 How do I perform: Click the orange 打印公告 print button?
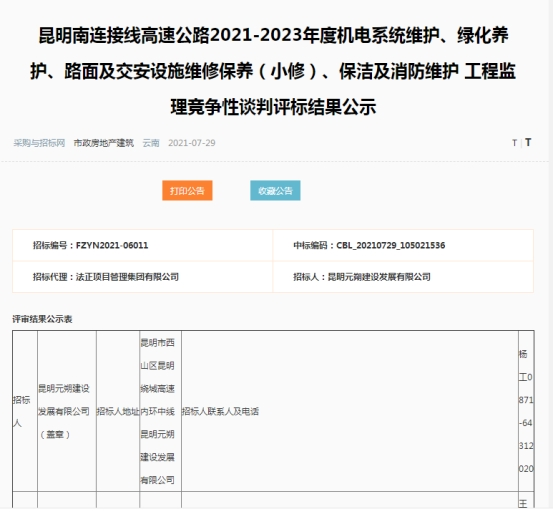click(187, 190)
